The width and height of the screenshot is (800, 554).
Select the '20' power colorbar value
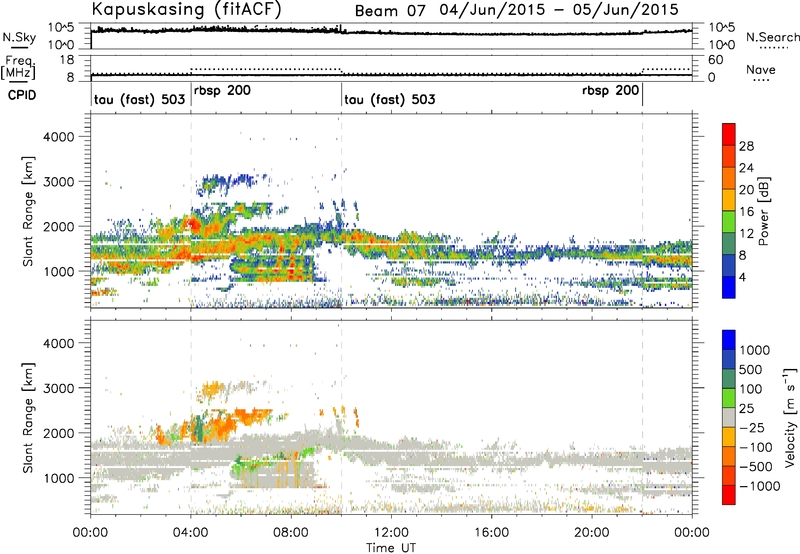(746, 190)
